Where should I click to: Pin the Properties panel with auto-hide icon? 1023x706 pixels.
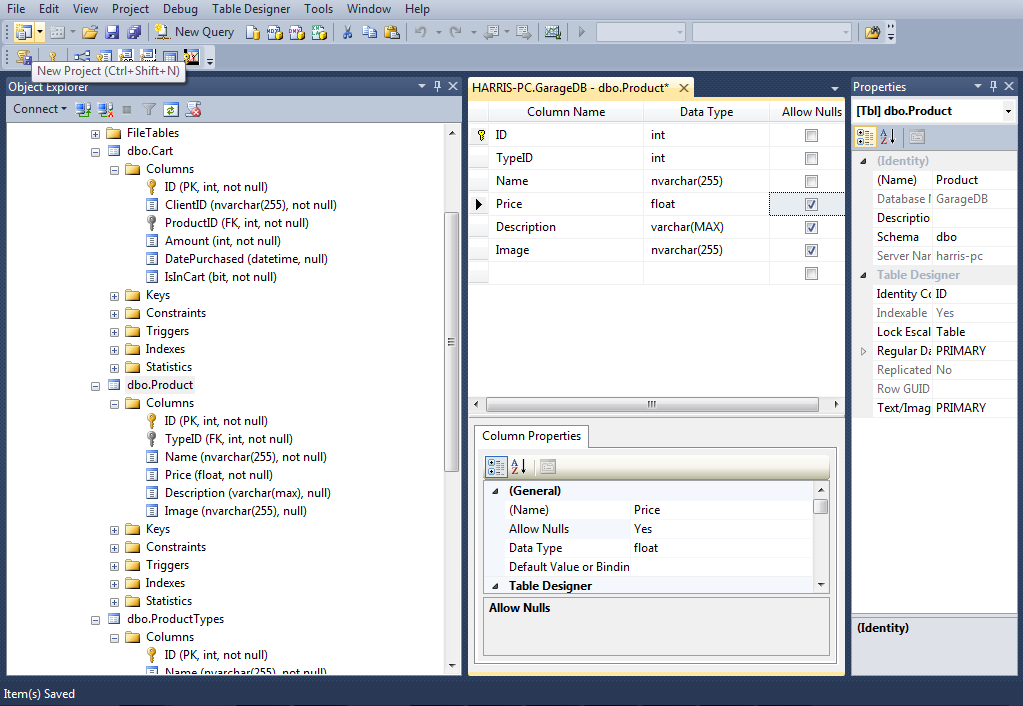coord(993,86)
